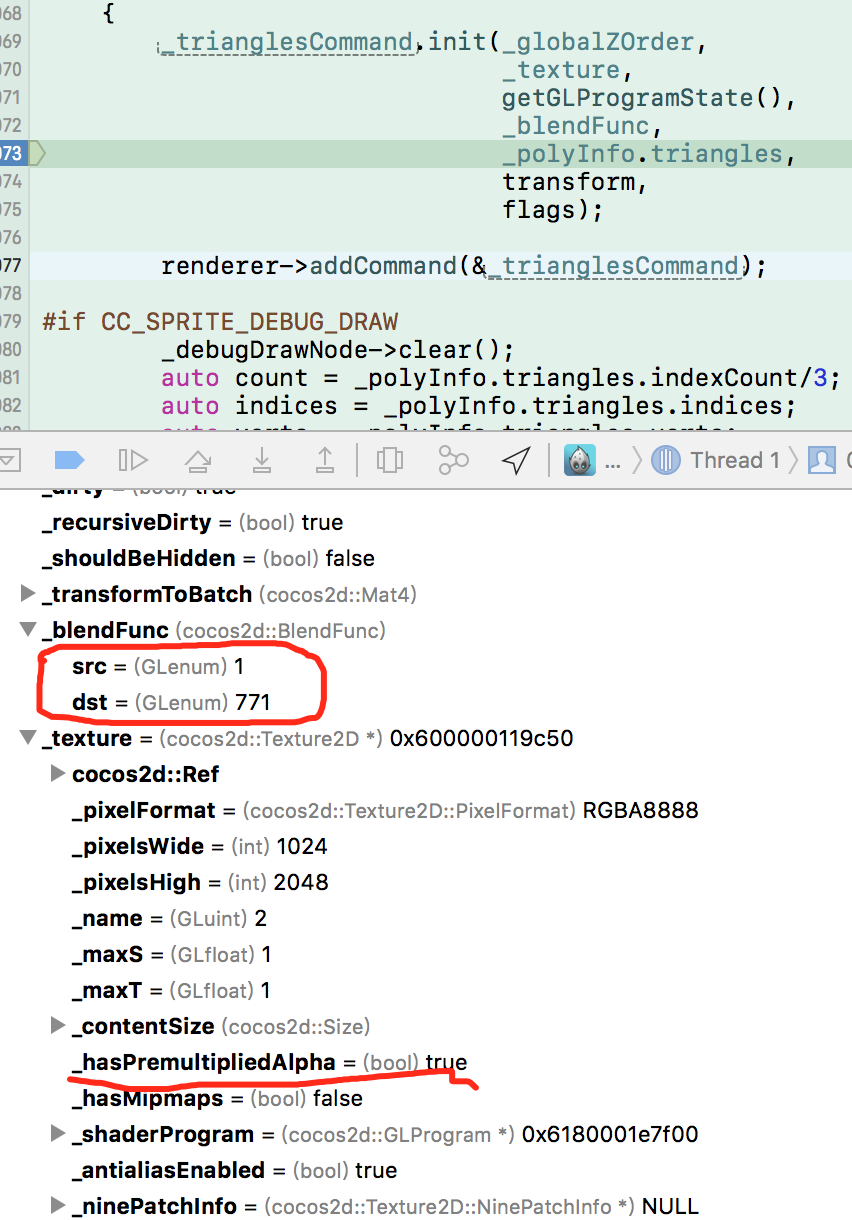Image resolution: width=852 pixels, height=1220 pixels.
Task: Click the line 77 gutter number
Action: pos(11,266)
